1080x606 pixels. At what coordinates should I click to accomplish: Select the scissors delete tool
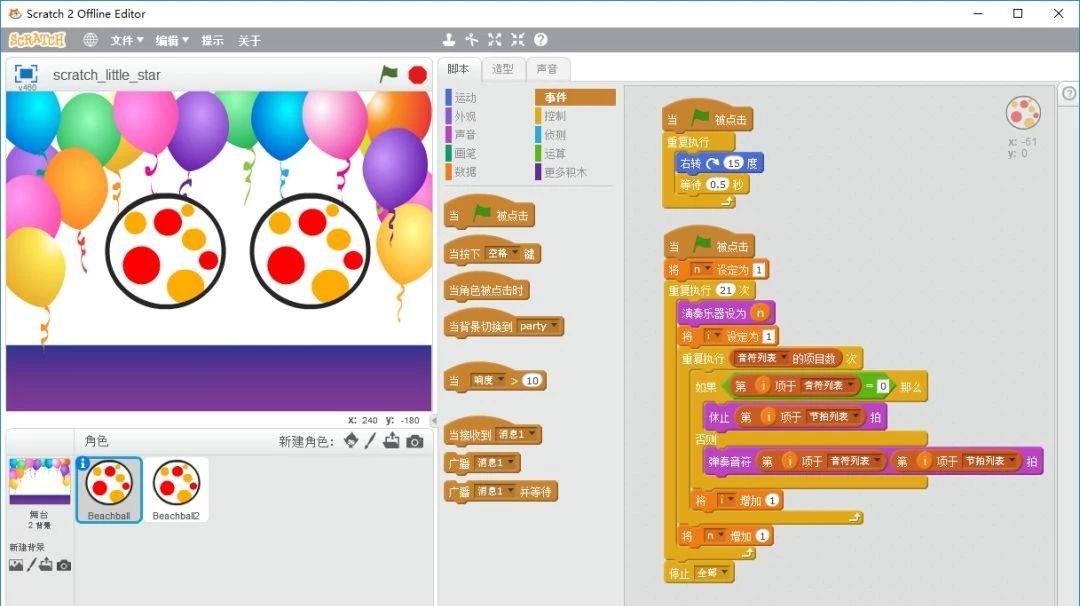(471, 40)
